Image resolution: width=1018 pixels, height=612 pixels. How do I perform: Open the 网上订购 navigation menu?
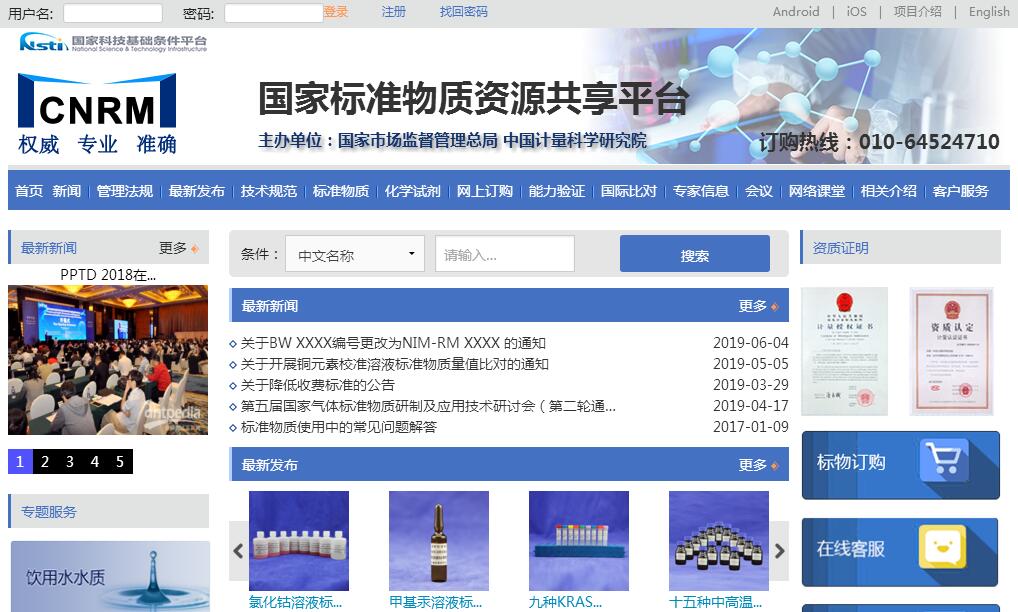coord(484,191)
